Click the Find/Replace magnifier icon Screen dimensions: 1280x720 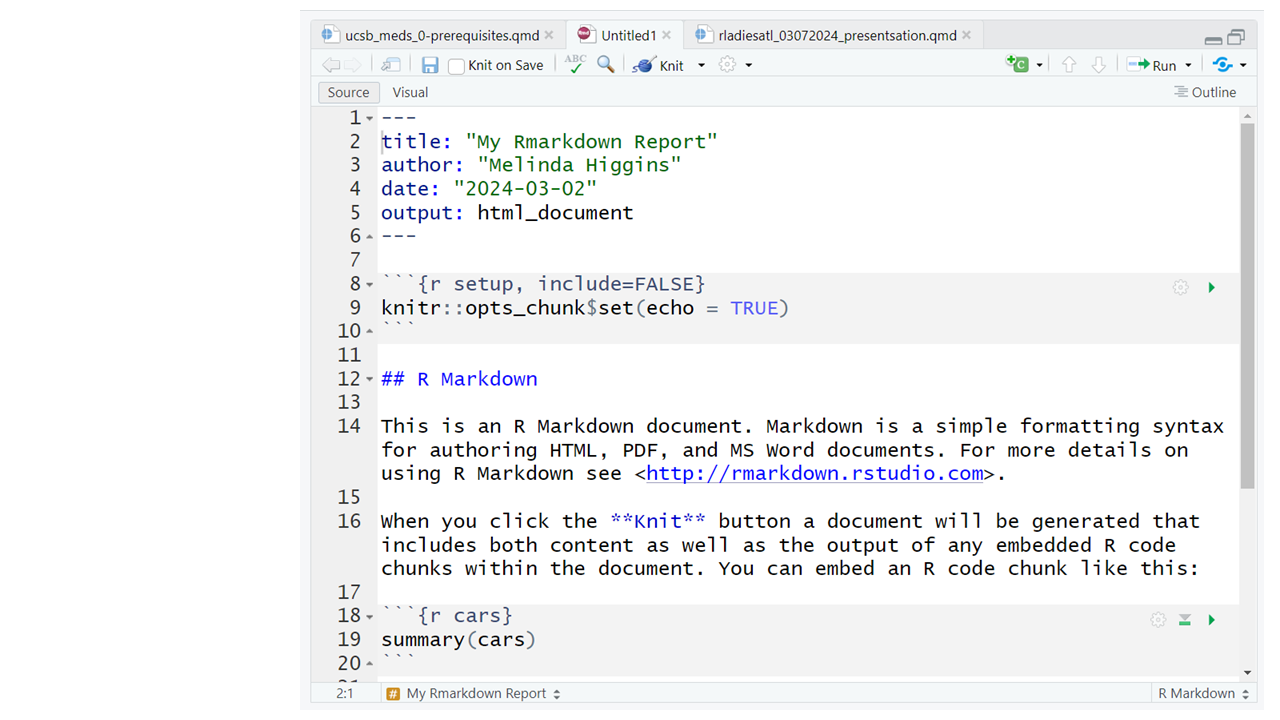(606, 64)
